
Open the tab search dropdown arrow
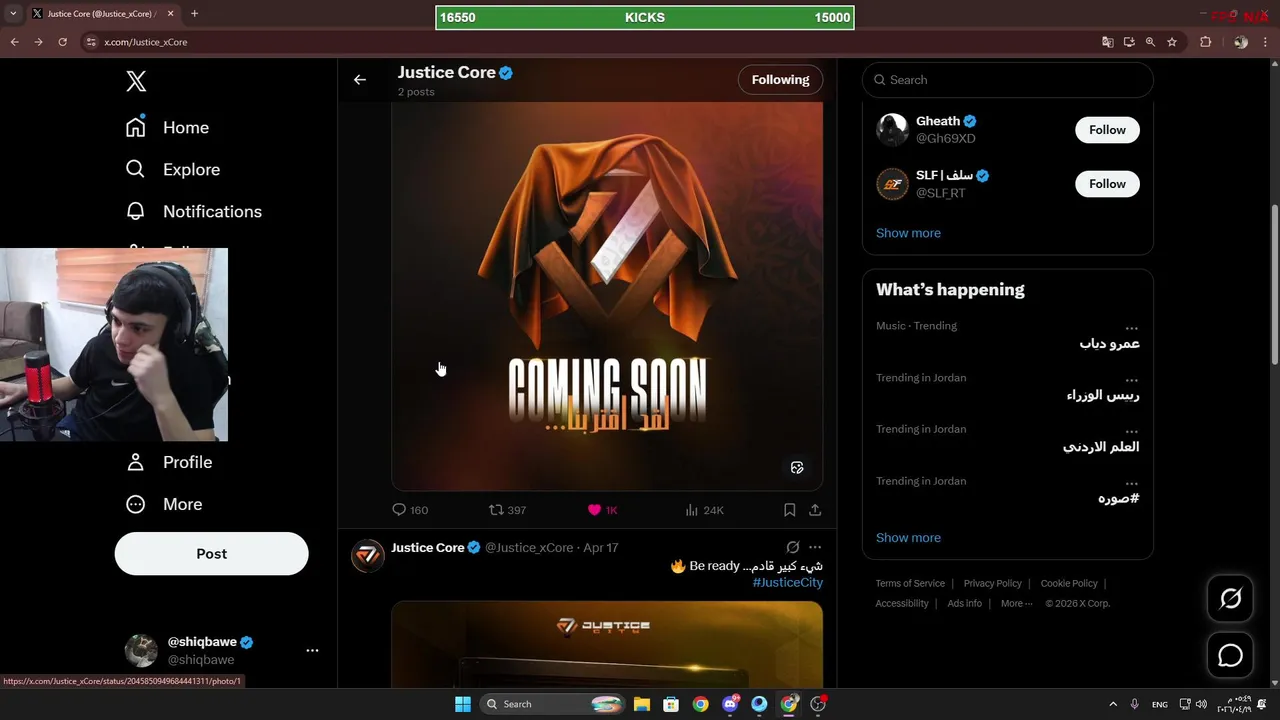coord(13,14)
